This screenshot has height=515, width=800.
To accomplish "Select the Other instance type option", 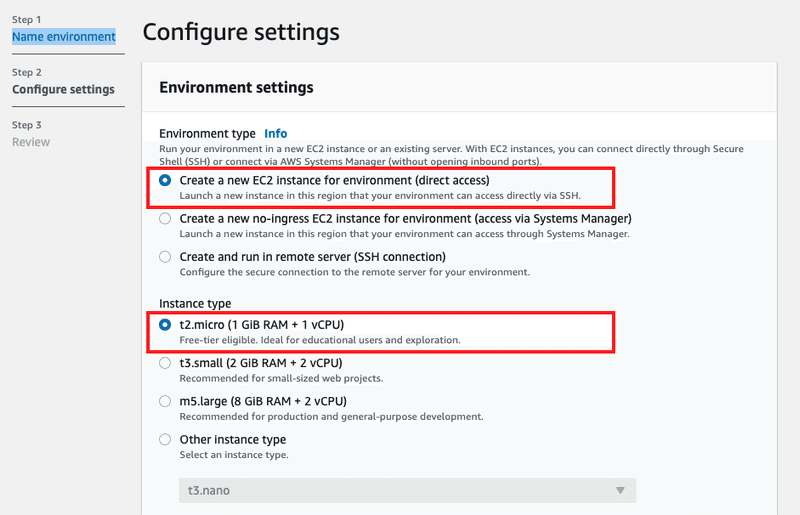I will [x=166, y=440].
